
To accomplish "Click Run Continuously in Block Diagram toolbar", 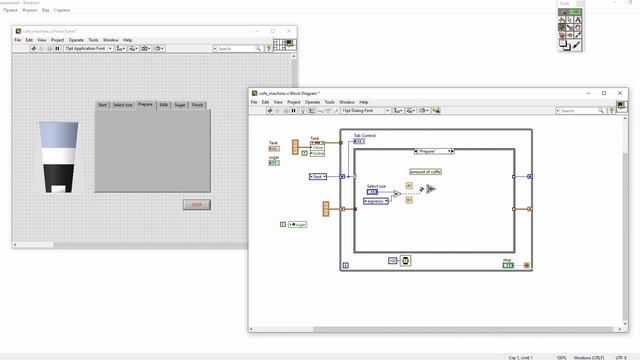I will pyautogui.click(x=278, y=111).
